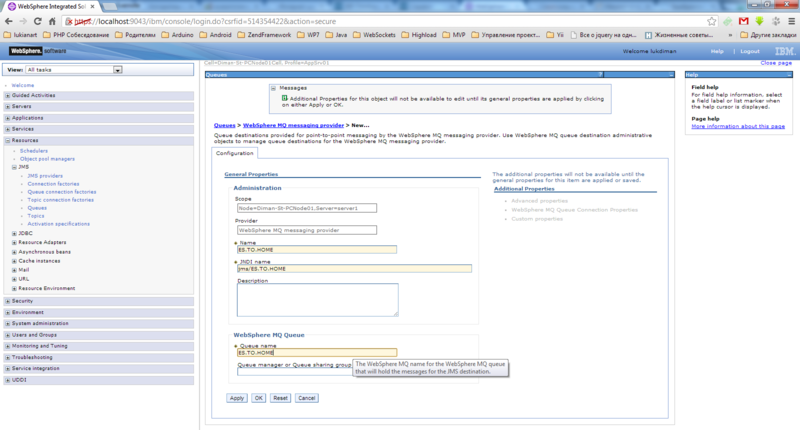Image resolution: width=800 pixels, height=430 pixels.
Task: Open the Topics link under JMS
Action: click(36, 216)
